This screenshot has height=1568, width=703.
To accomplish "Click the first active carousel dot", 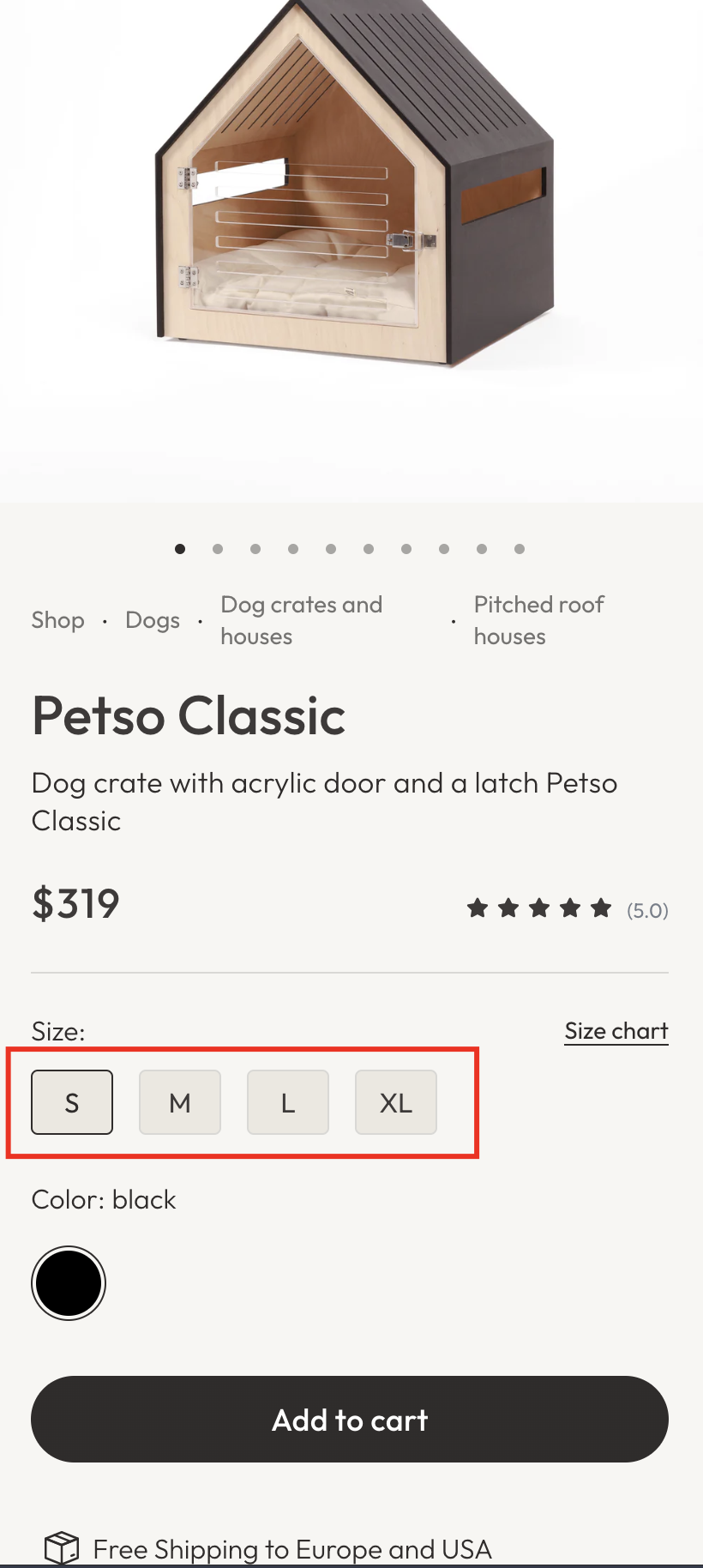I will pos(180,549).
